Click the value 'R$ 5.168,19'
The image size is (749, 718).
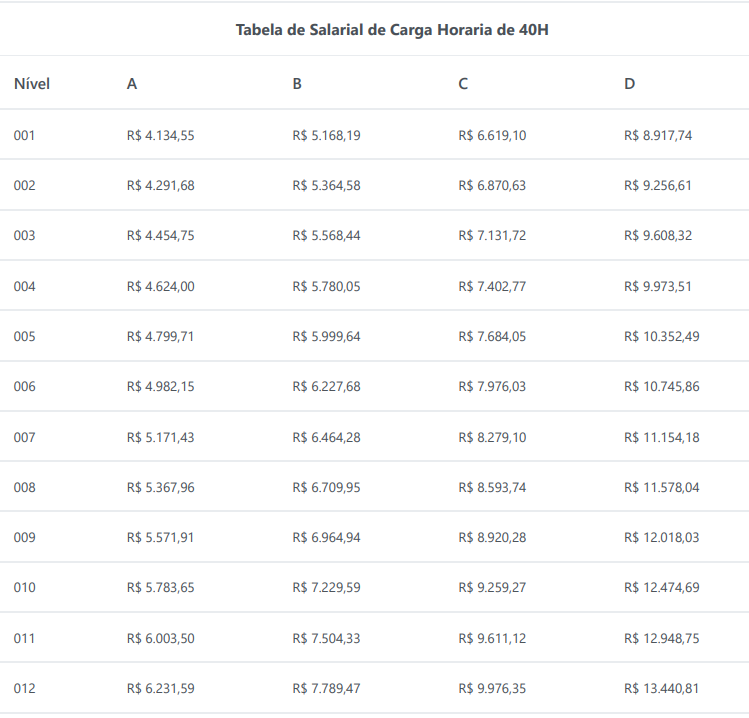[x=326, y=135]
